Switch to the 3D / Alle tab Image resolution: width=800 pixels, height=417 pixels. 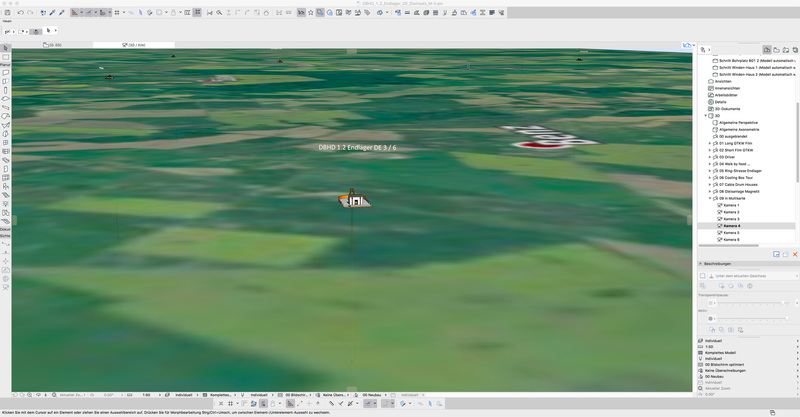pyautogui.click(x=135, y=45)
